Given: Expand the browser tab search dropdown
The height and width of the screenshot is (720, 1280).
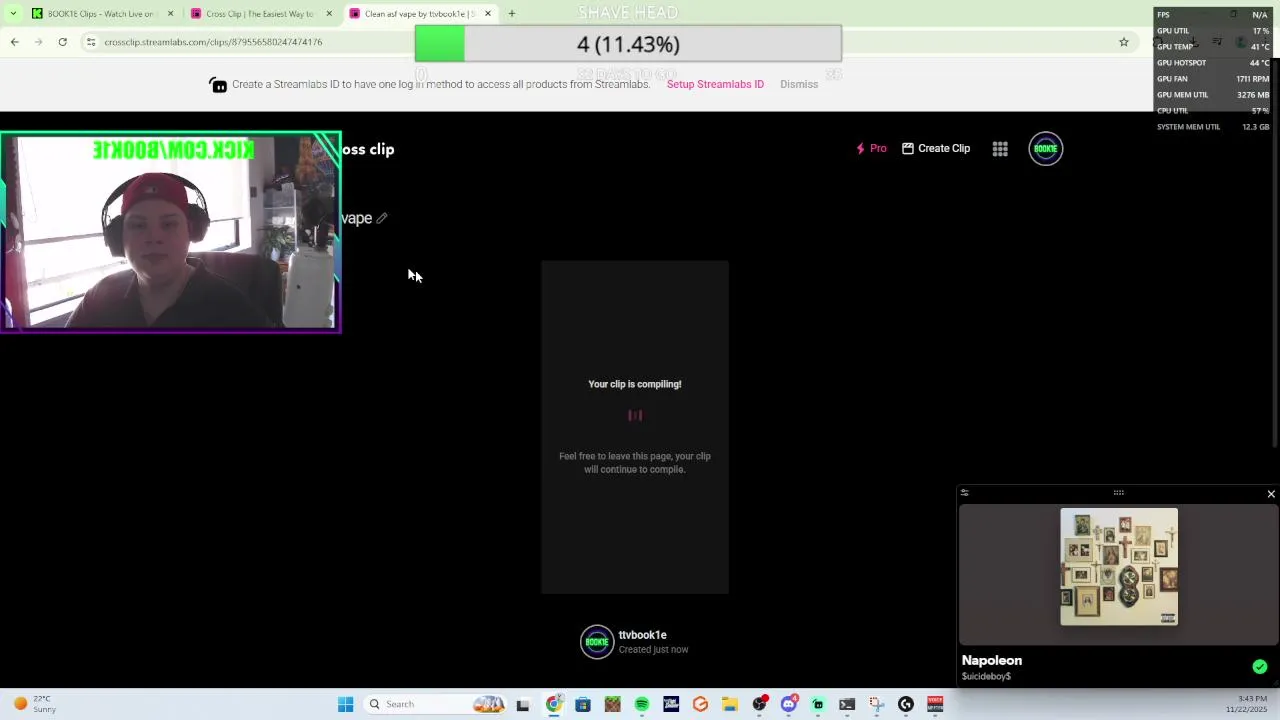Looking at the screenshot, I should coord(13,14).
